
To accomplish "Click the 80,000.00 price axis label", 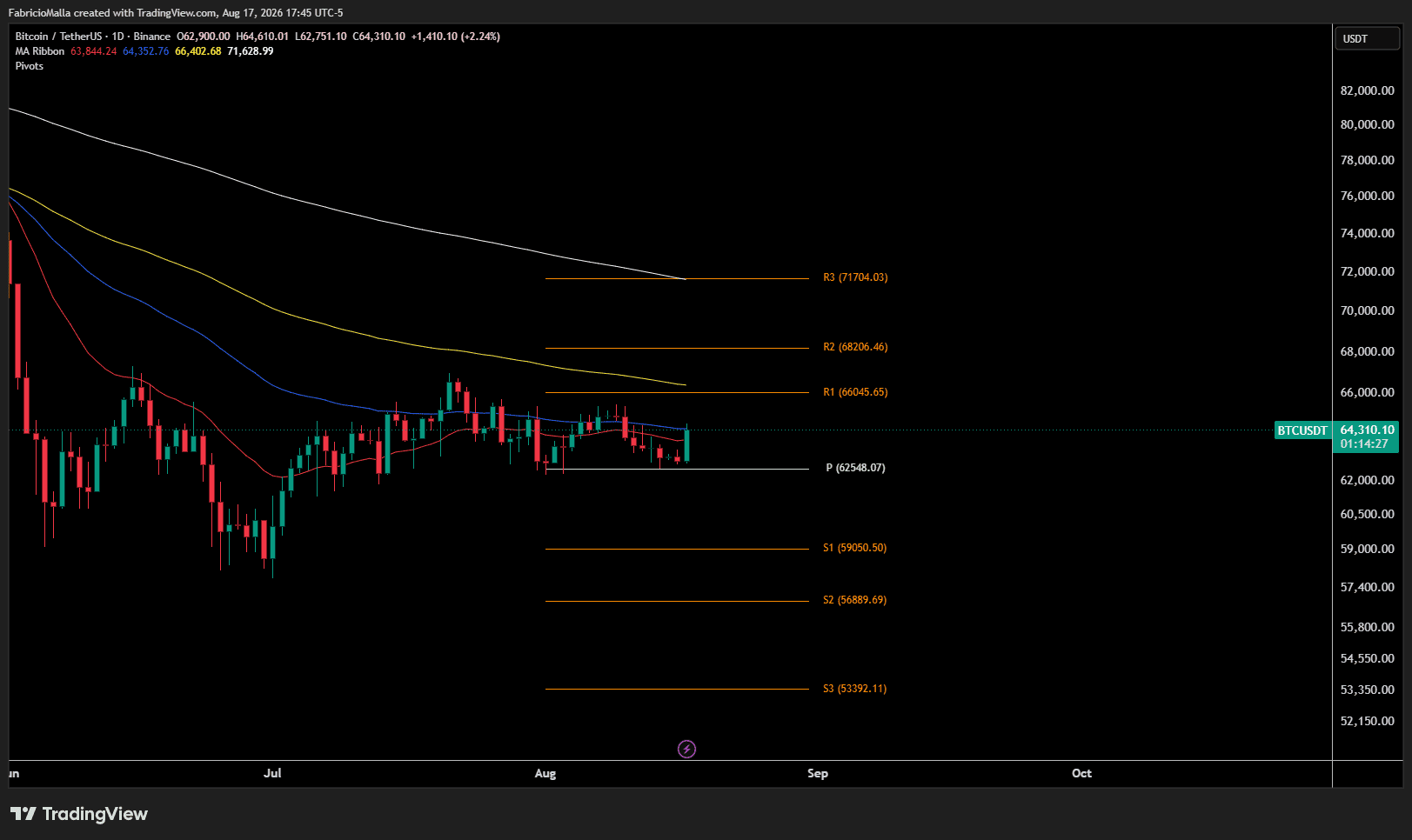I will tap(1367, 124).
